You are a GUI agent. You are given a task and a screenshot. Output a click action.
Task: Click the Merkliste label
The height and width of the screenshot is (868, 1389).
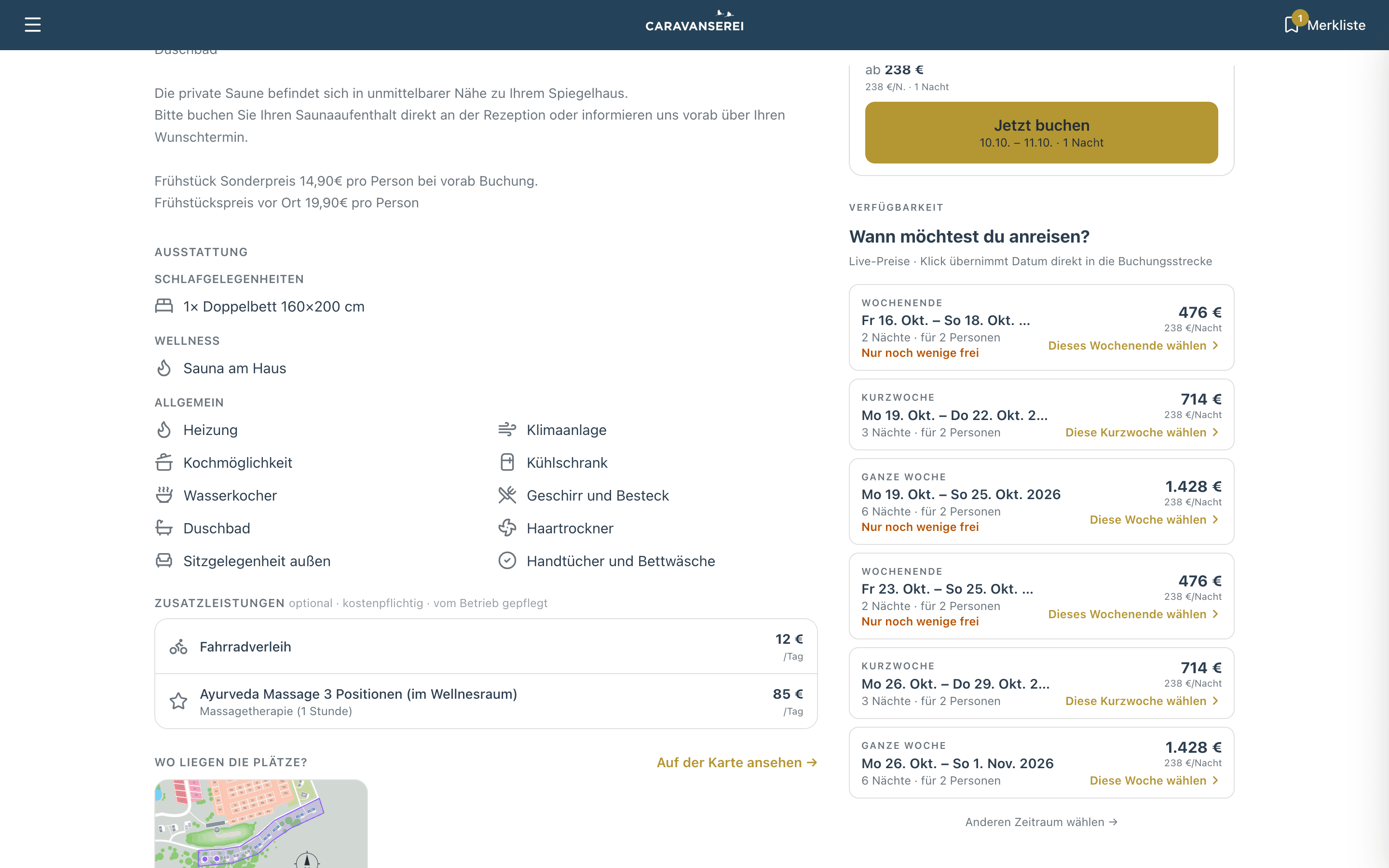point(1336,25)
